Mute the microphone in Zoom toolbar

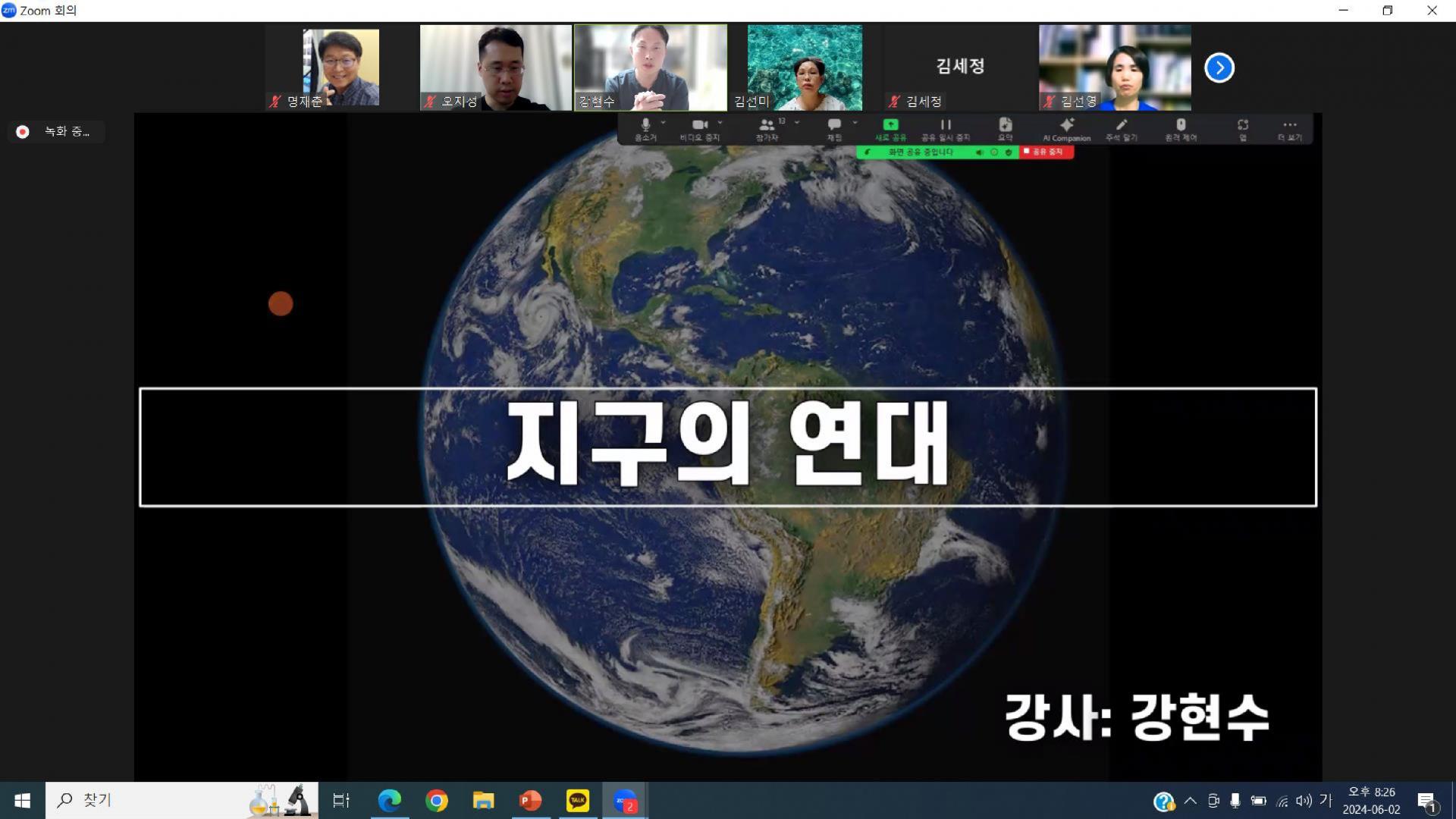tap(645, 126)
